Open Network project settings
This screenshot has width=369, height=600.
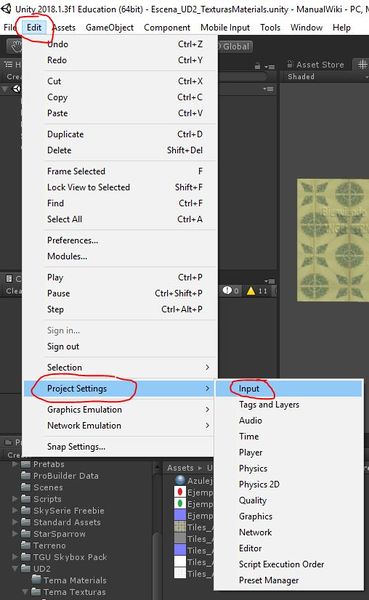[x=289, y=533]
